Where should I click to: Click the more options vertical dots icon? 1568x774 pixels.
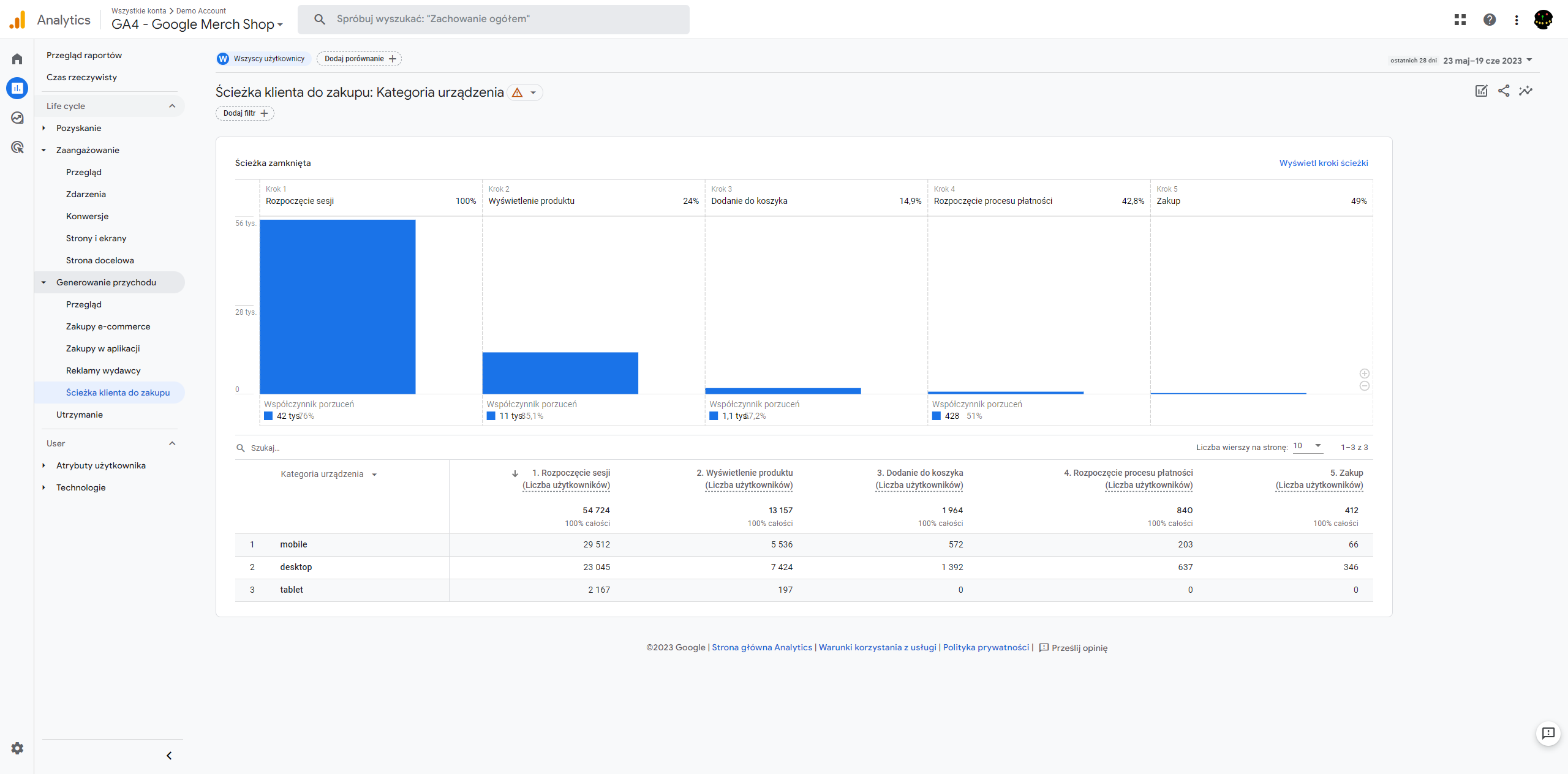point(1516,19)
